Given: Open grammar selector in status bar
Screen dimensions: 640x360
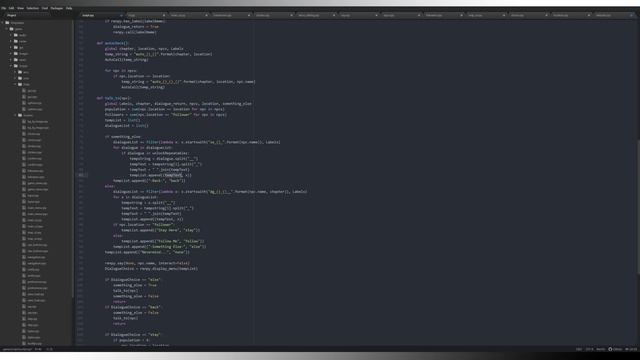Looking at the screenshot, I should point(601,349).
